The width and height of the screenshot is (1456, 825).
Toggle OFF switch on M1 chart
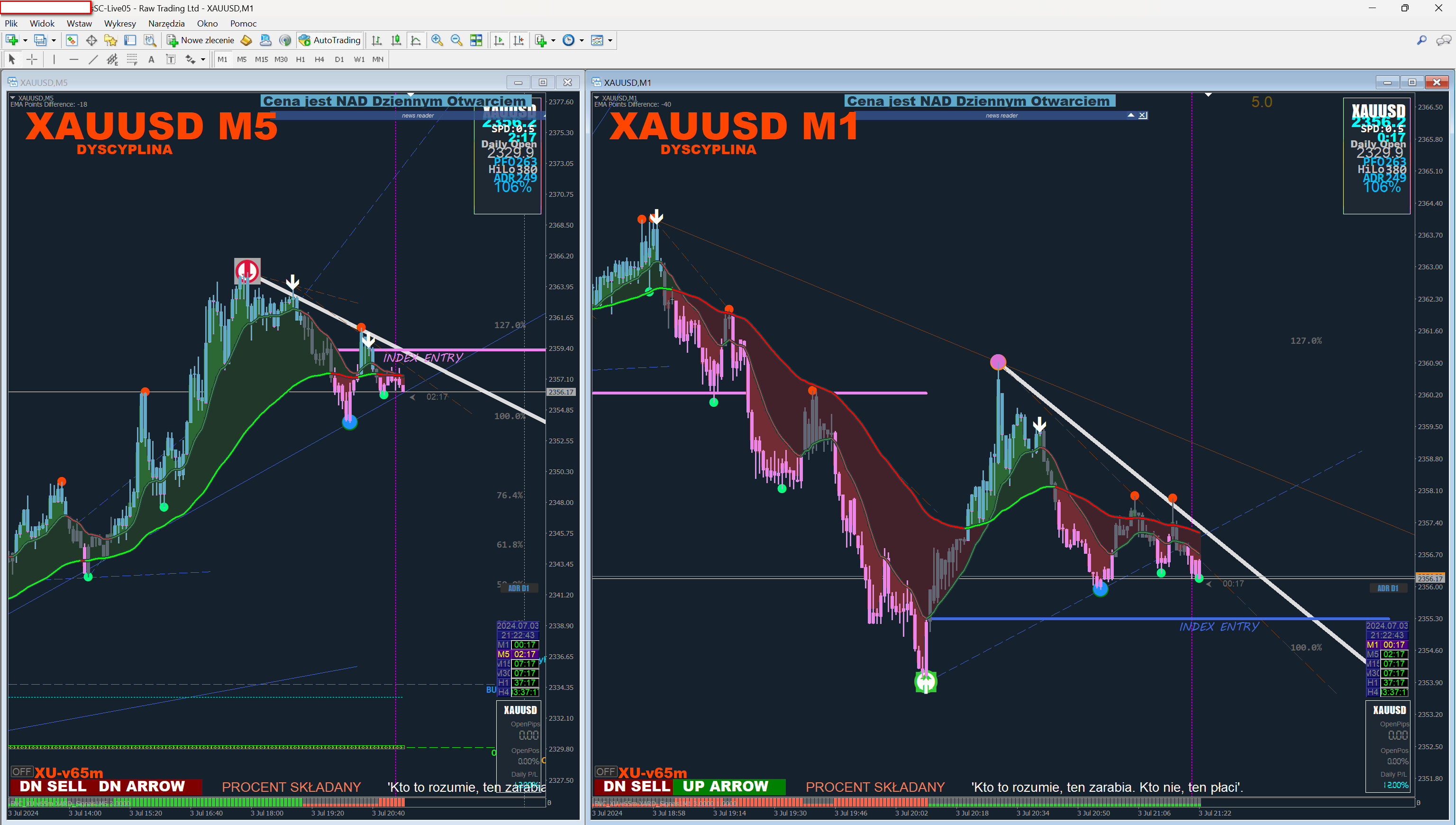(x=605, y=771)
